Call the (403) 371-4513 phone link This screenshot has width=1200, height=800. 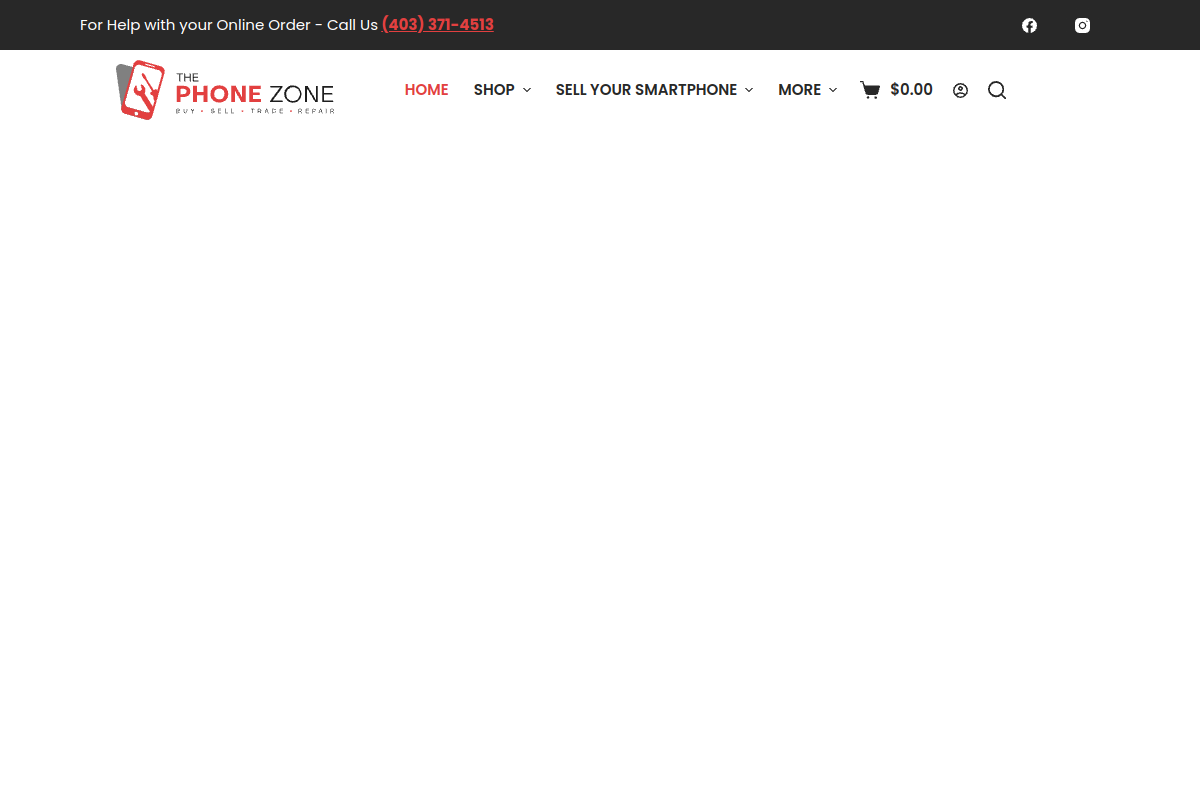click(x=438, y=25)
